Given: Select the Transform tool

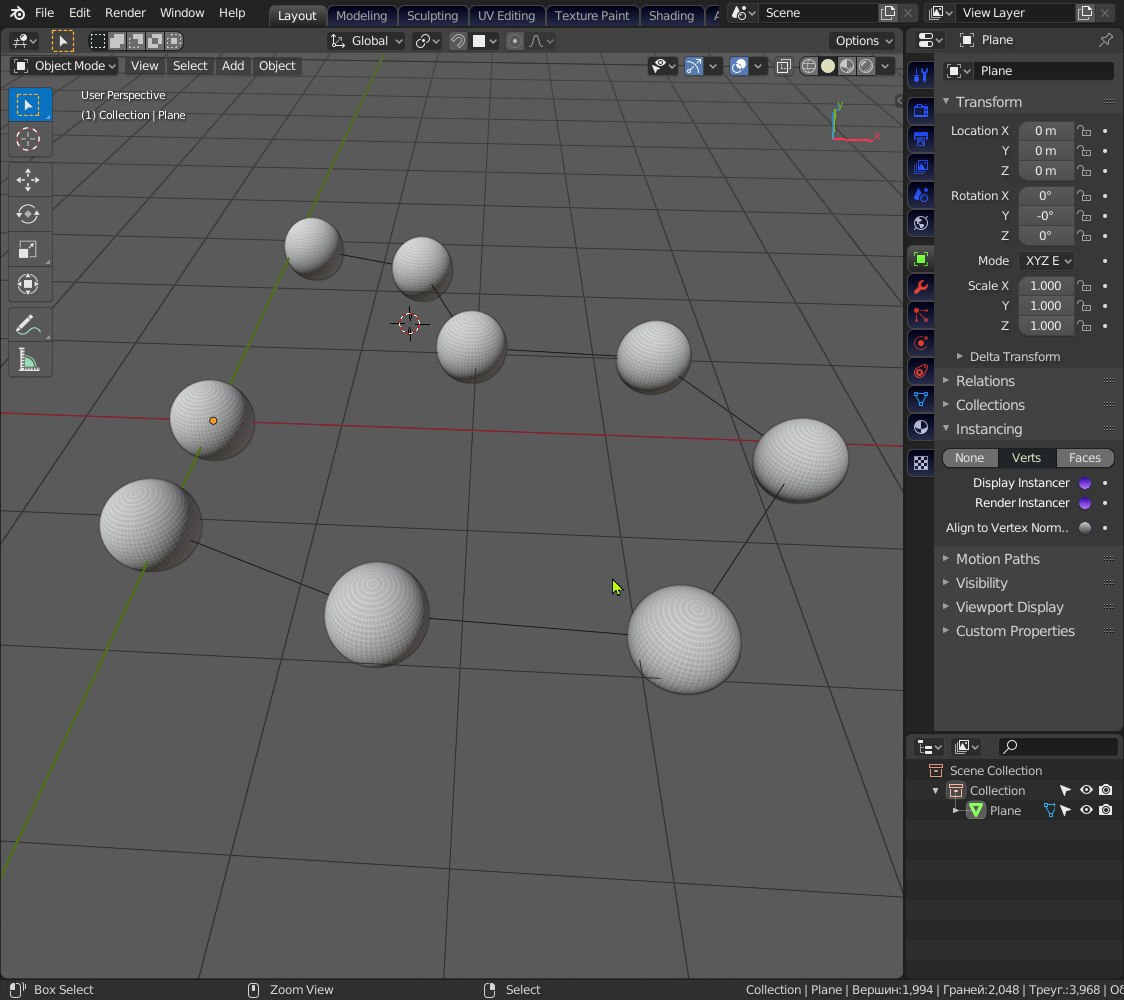Looking at the screenshot, I should pos(29,284).
